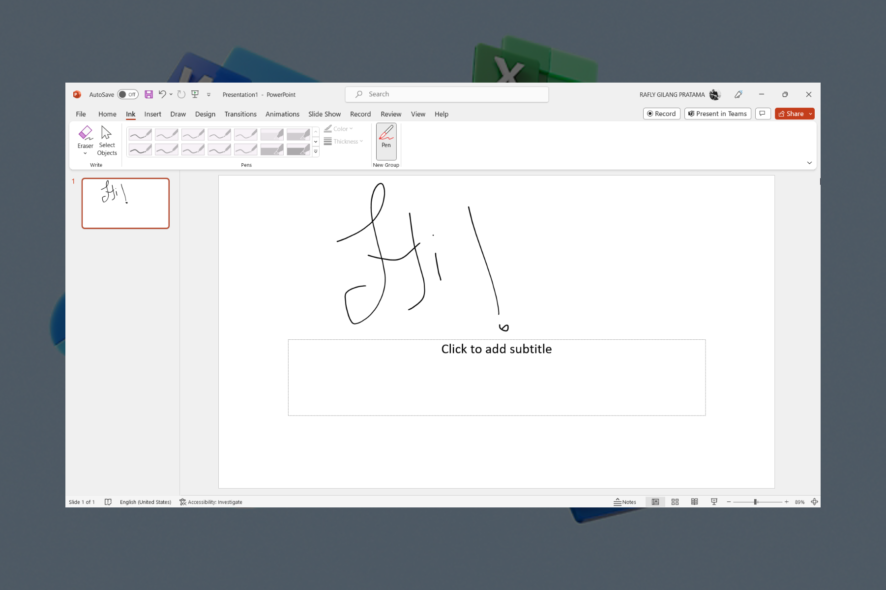The width and height of the screenshot is (886, 590).
Task: Click the Present in Teams button
Action: click(x=717, y=113)
